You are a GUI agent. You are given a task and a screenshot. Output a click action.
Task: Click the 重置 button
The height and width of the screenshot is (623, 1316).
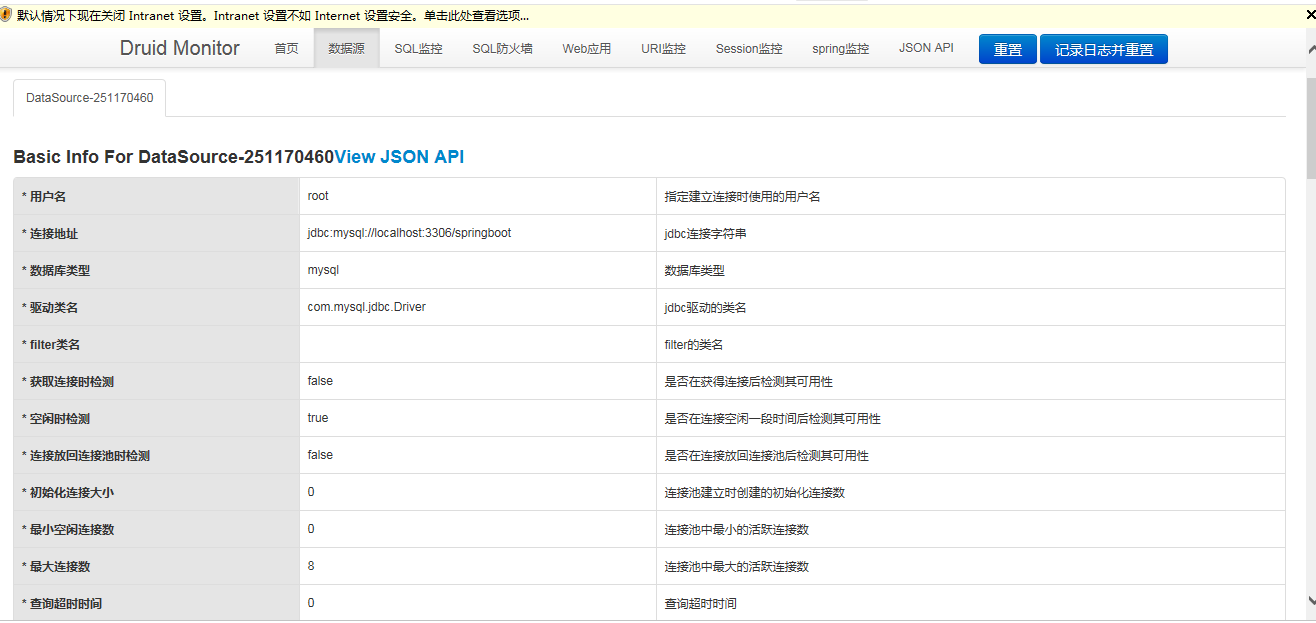click(x=1008, y=49)
